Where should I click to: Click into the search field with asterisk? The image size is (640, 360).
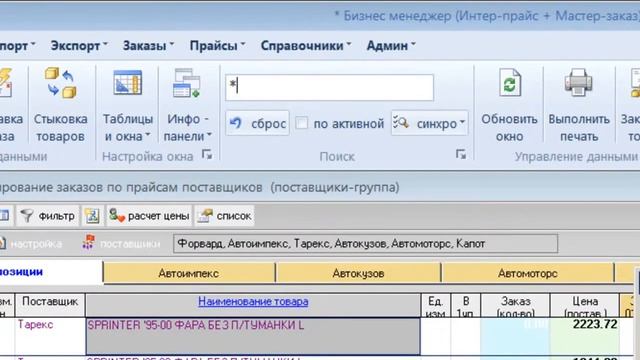pos(329,87)
